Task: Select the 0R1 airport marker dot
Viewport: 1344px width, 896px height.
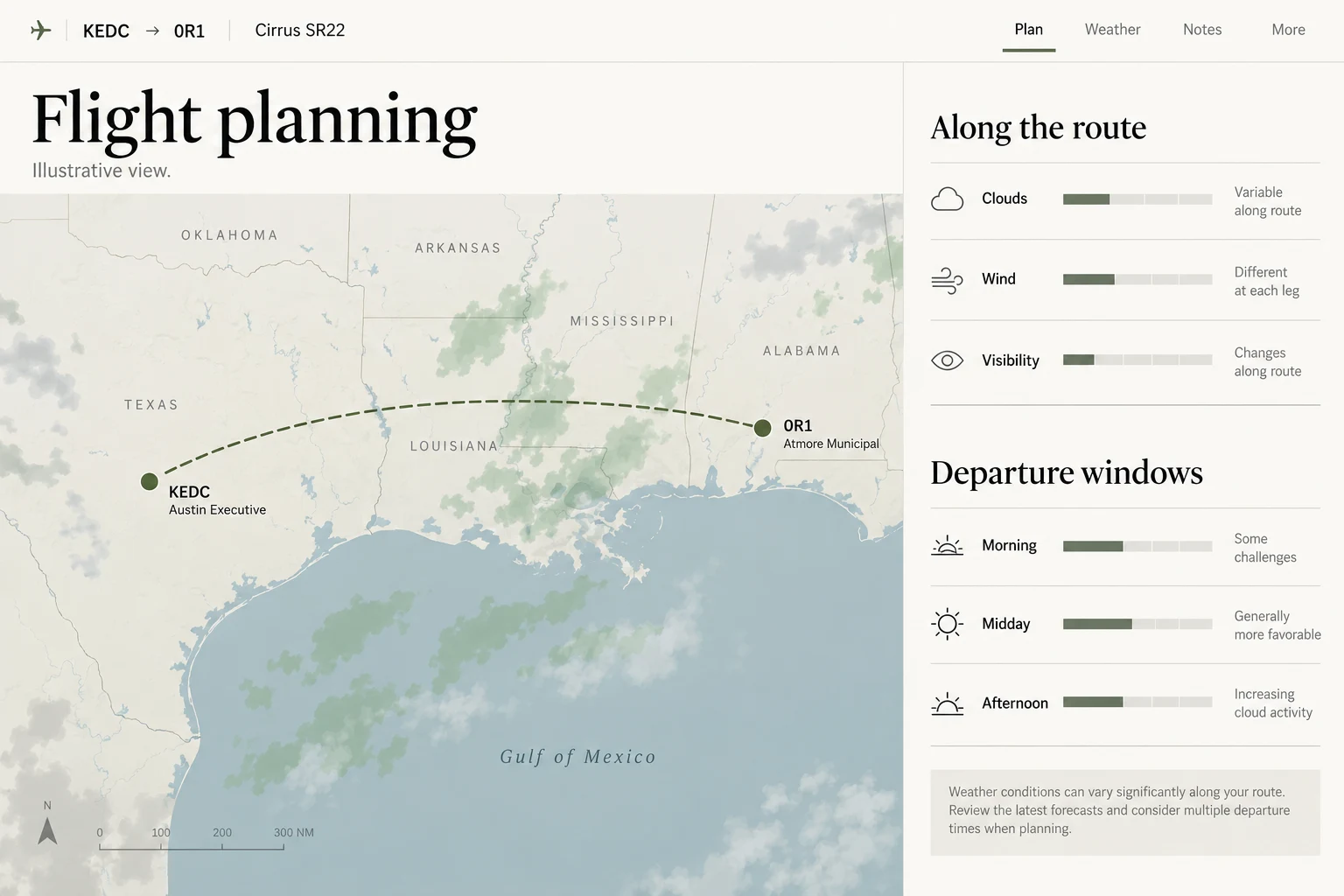Action: [763, 428]
